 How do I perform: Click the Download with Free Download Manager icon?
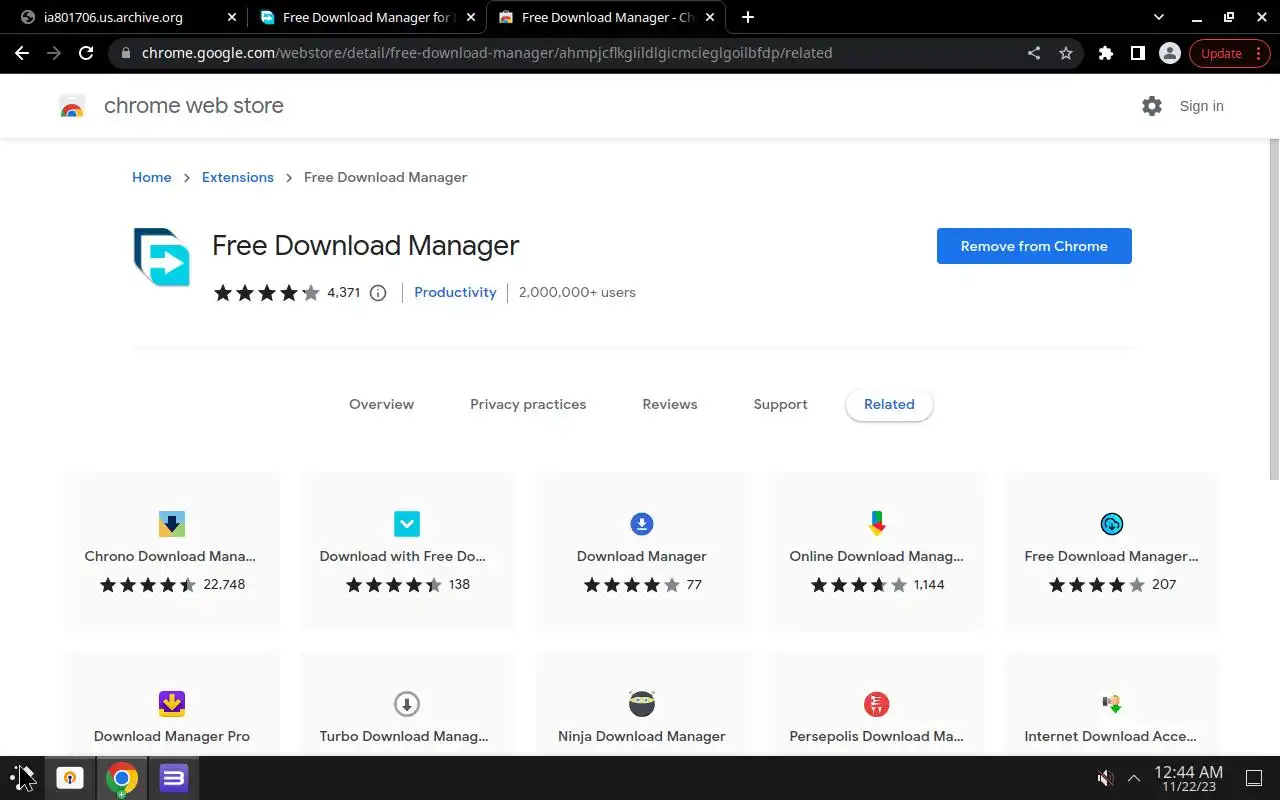pyautogui.click(x=407, y=524)
